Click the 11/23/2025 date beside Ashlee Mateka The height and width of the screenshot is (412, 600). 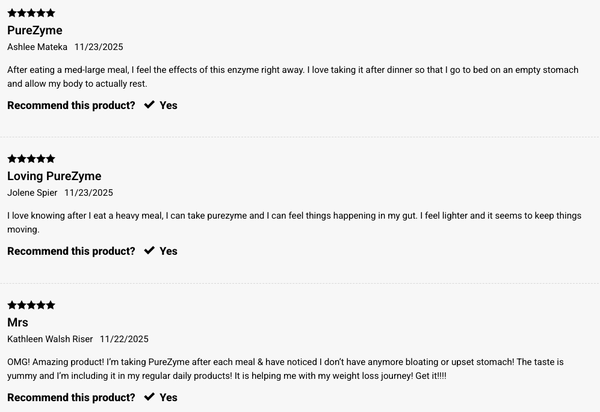[x=99, y=47]
